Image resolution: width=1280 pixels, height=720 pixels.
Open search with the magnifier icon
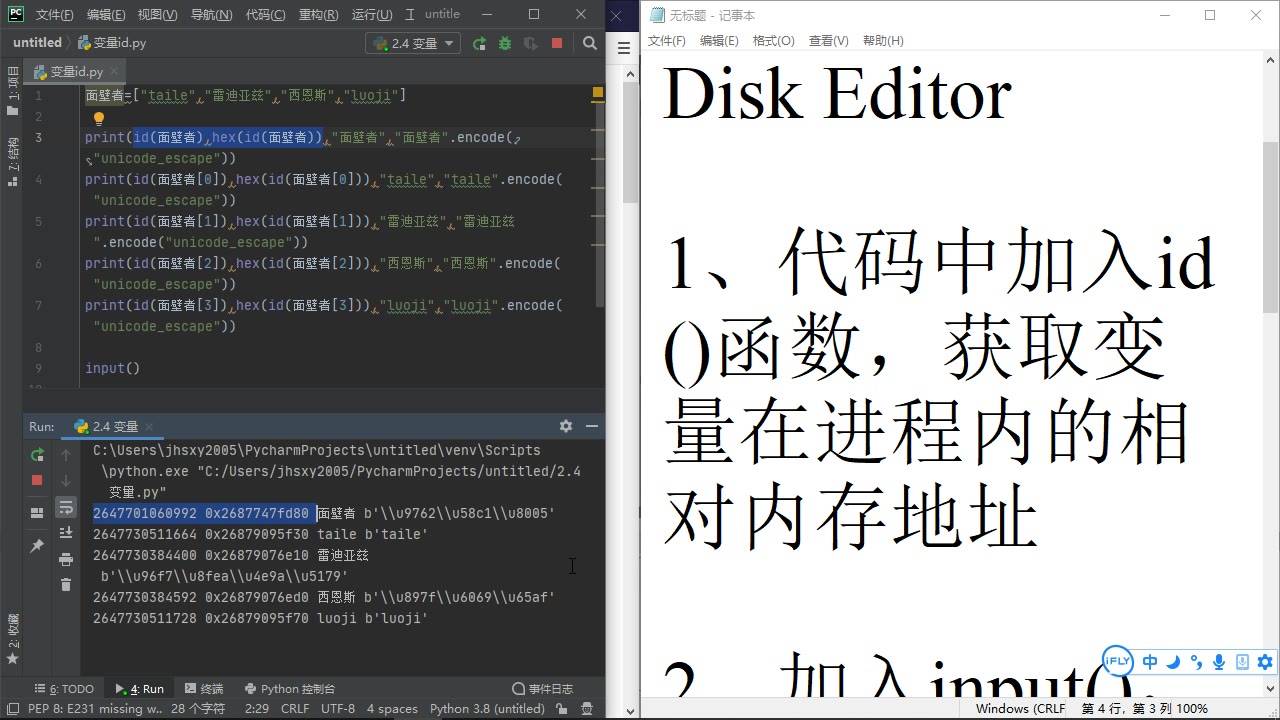pos(590,44)
